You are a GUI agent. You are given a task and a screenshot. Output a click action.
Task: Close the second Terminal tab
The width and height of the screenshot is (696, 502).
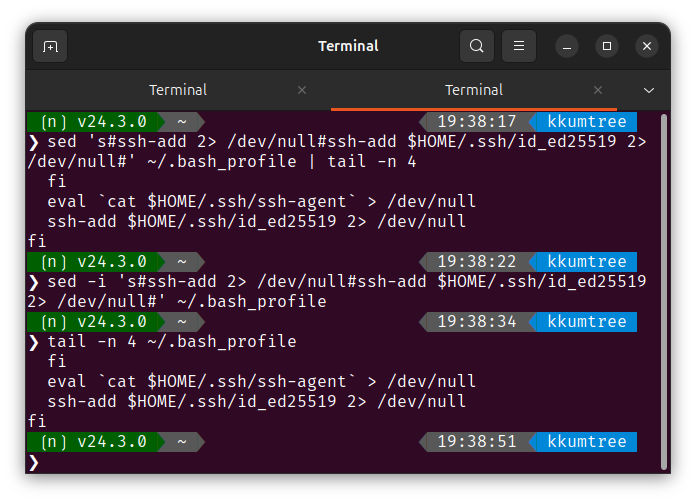point(598,90)
